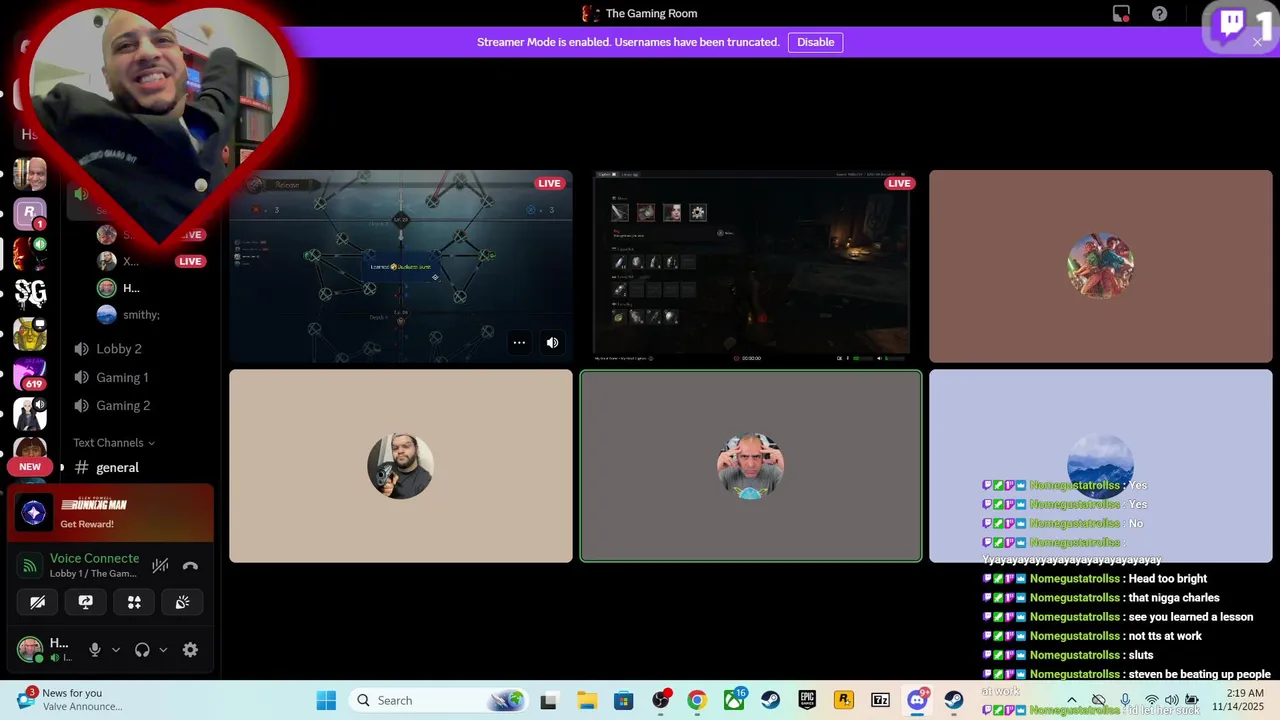Image resolution: width=1280 pixels, height=720 pixels.
Task: Open User Settings gear
Action: pos(190,650)
